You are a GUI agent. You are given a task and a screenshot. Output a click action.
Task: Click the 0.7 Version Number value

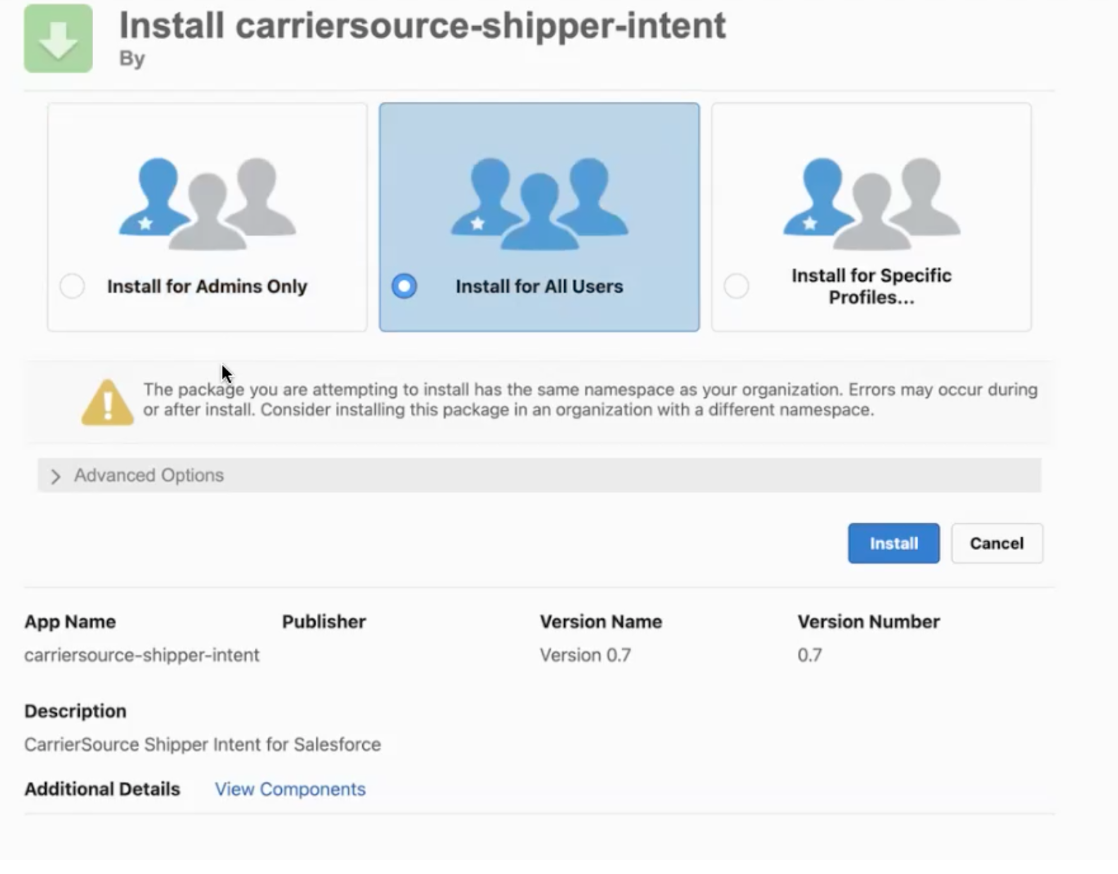click(809, 655)
